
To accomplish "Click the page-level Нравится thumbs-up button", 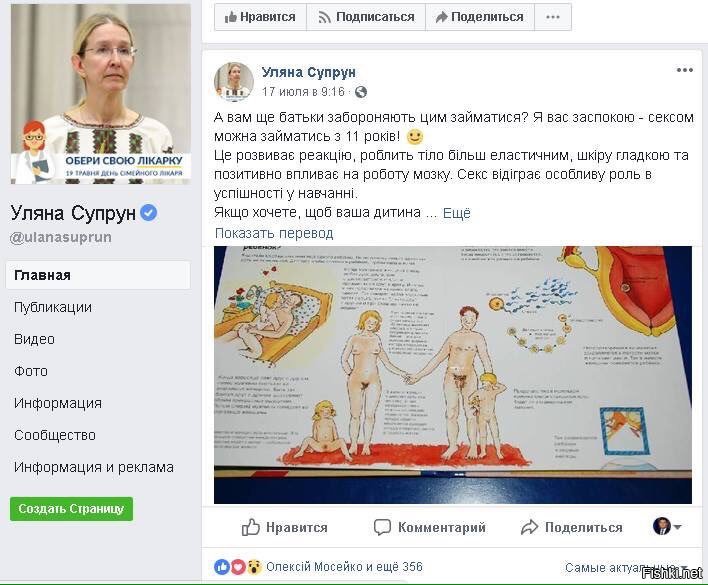I will (x=261, y=17).
